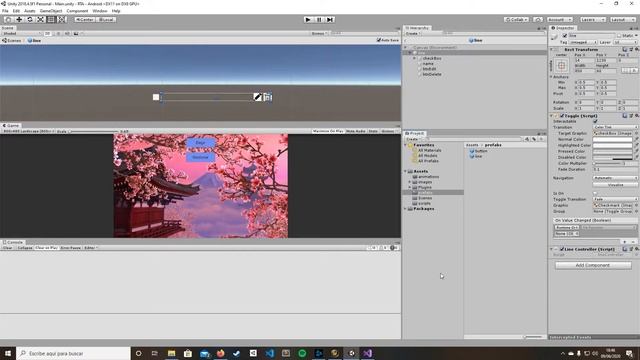640x360 pixels.
Task: Select checkBox in Hierarchy
Action: [x=432, y=58]
